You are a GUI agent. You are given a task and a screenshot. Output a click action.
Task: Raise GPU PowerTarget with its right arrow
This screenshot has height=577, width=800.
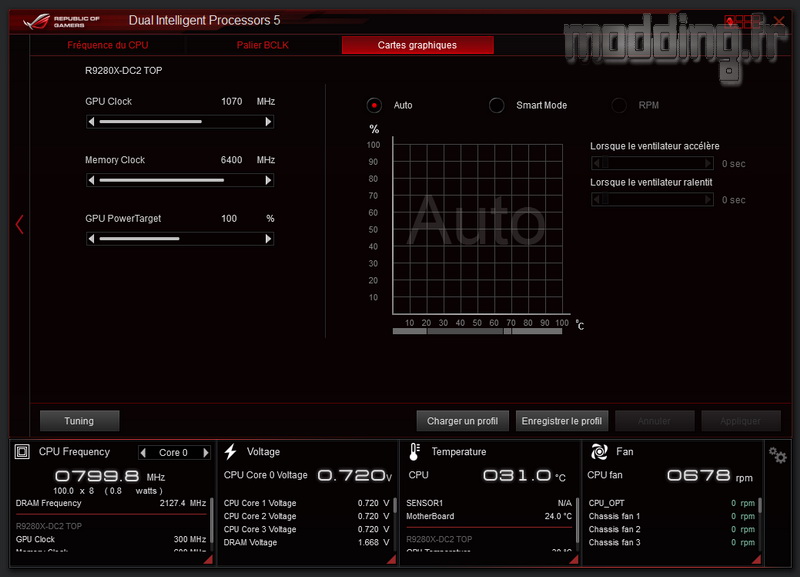click(268, 239)
